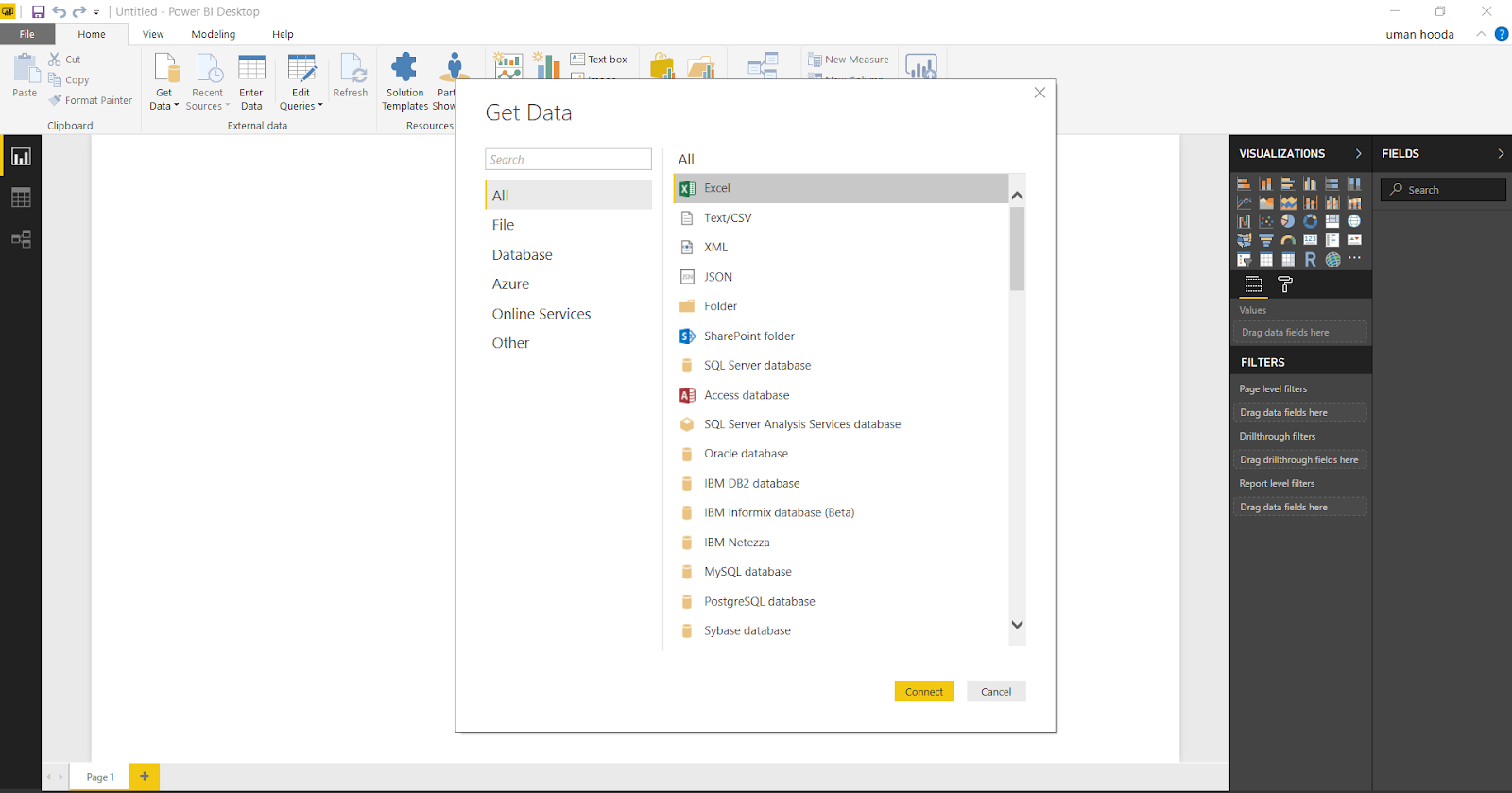
Task: Insert a Gauge visual
Action: click(1288, 240)
